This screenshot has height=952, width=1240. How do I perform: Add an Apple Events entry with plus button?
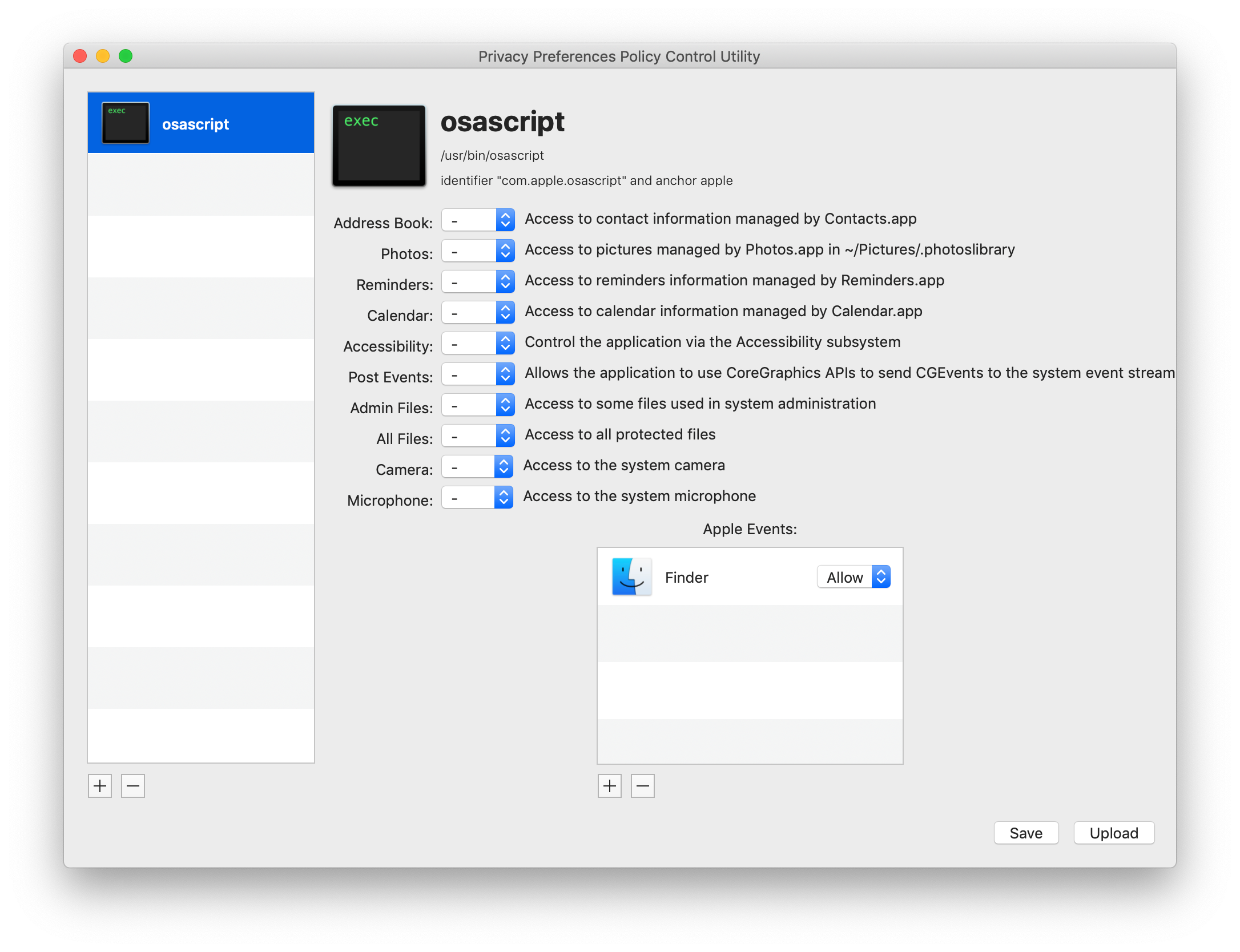click(x=610, y=786)
